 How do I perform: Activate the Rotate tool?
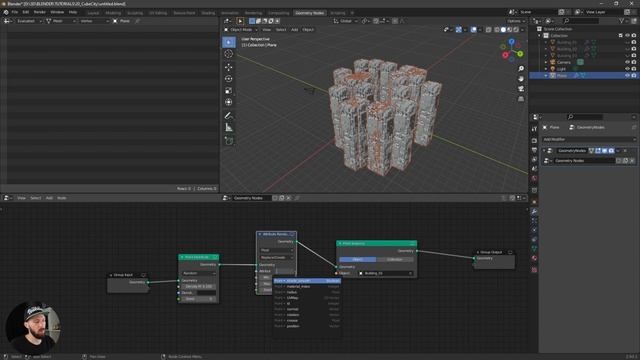pos(229,79)
